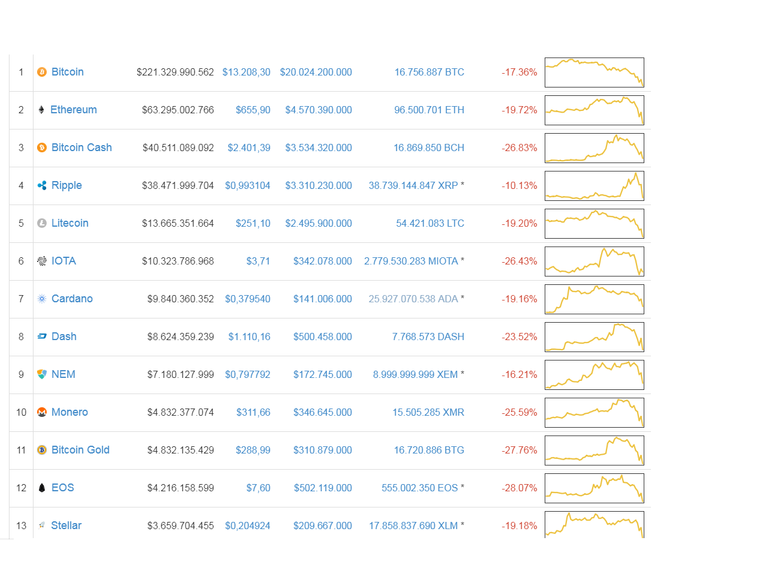This screenshot has width=768, height=576.
Task: Click the Dash logo icon
Action: [x=42, y=336]
